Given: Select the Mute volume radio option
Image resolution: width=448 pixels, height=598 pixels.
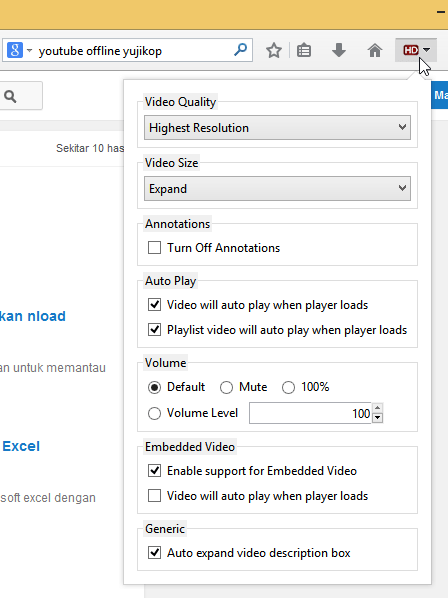Looking at the screenshot, I should click(x=226, y=387).
